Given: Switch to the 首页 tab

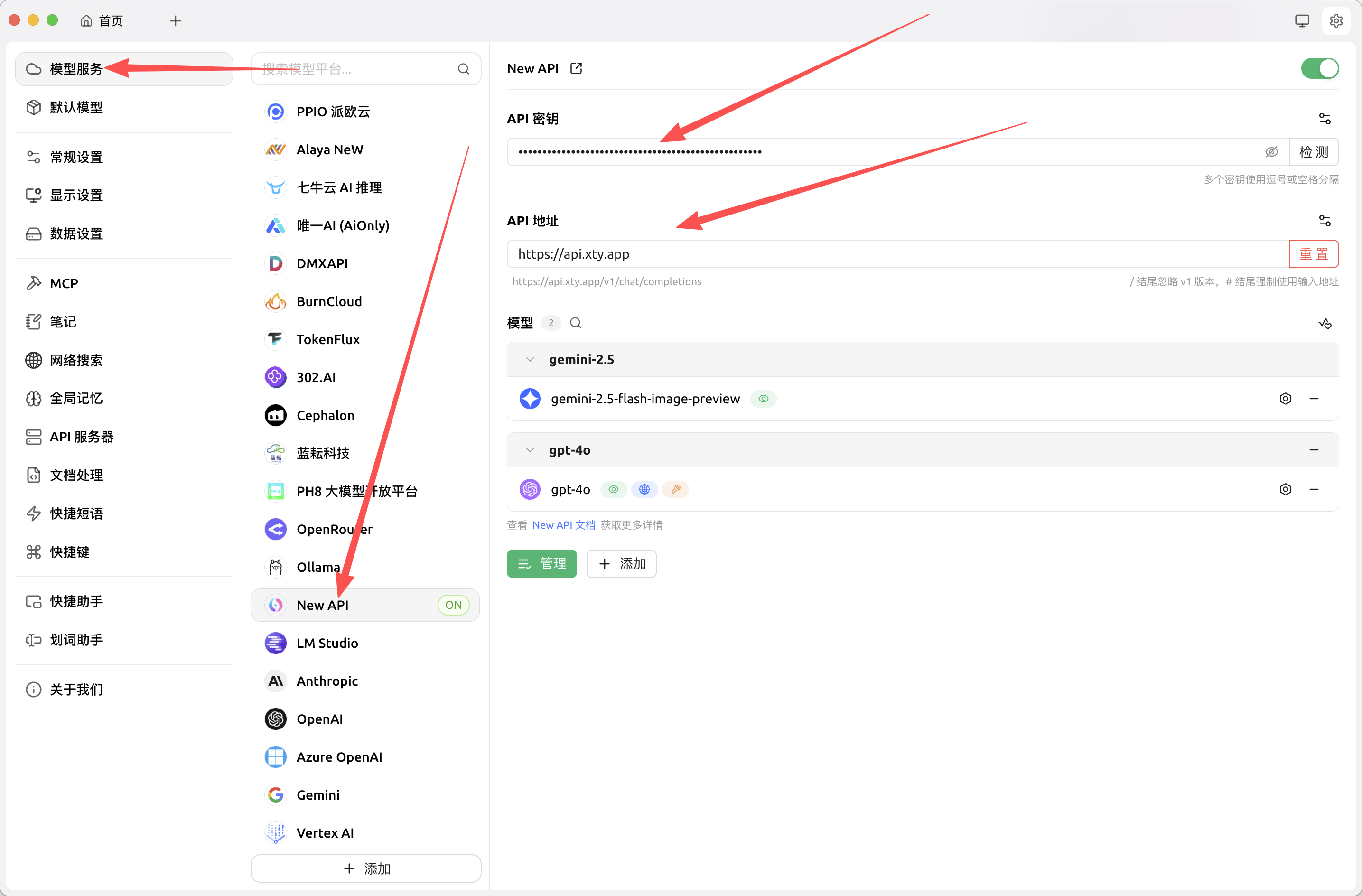Looking at the screenshot, I should tap(103, 20).
